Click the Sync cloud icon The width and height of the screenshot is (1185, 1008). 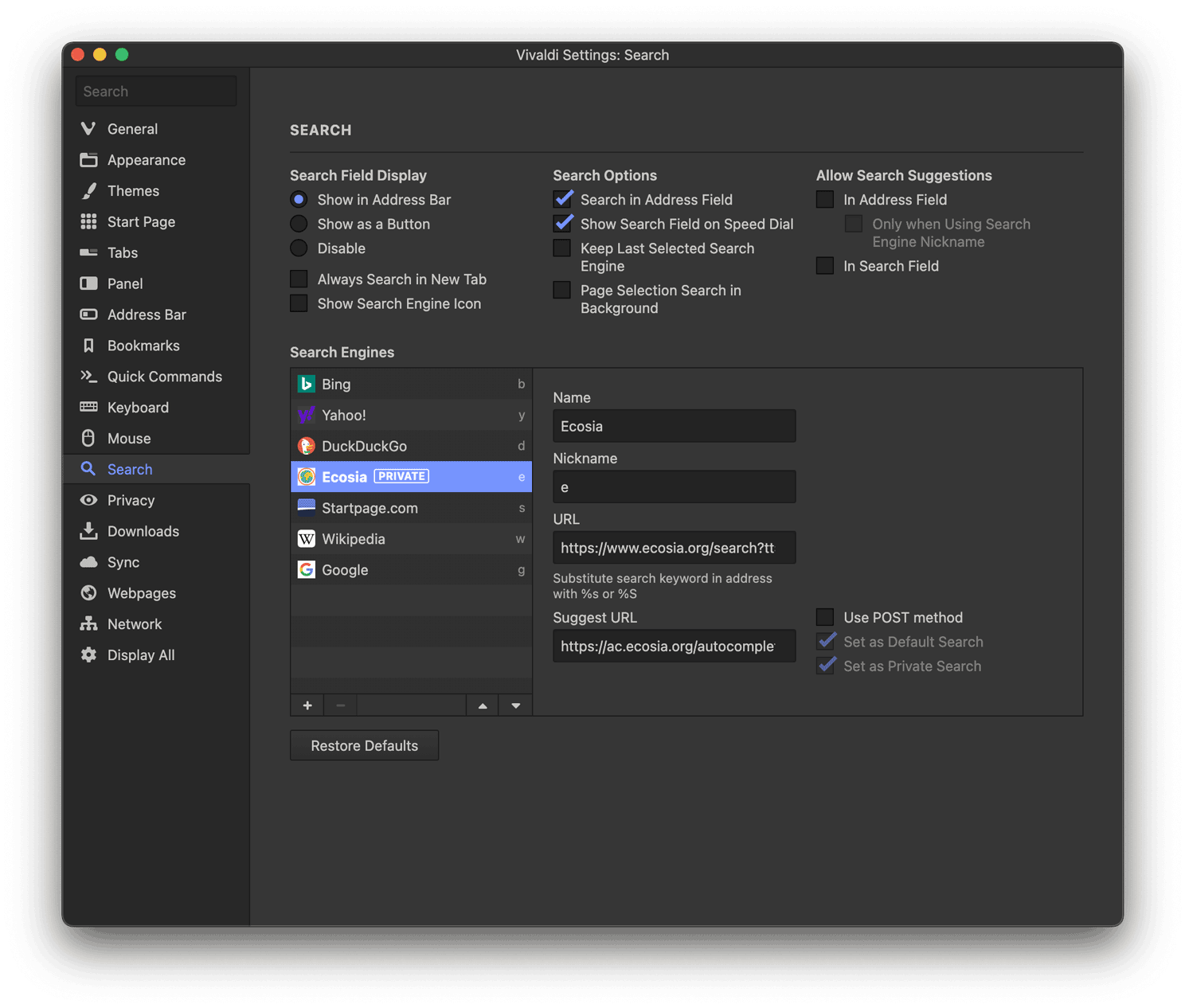click(88, 562)
